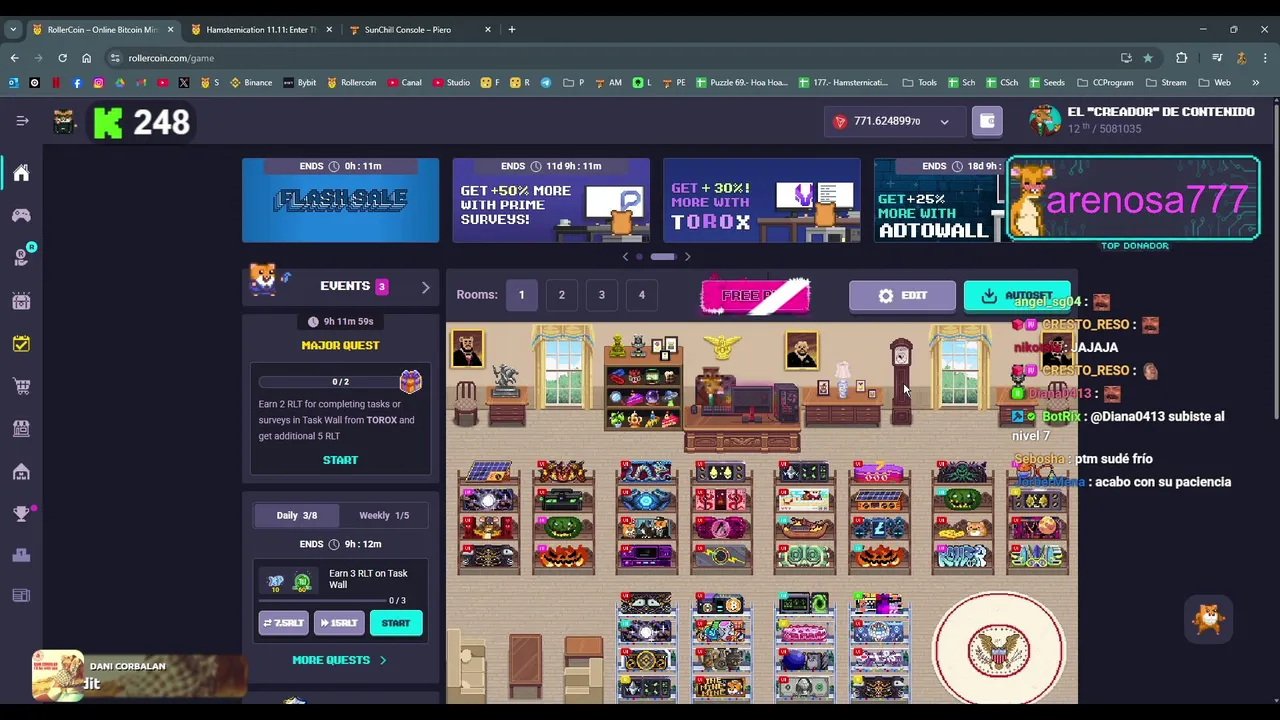Expand the Events panel with the right chevron
Screen dimensions: 1280x720
coord(425,287)
